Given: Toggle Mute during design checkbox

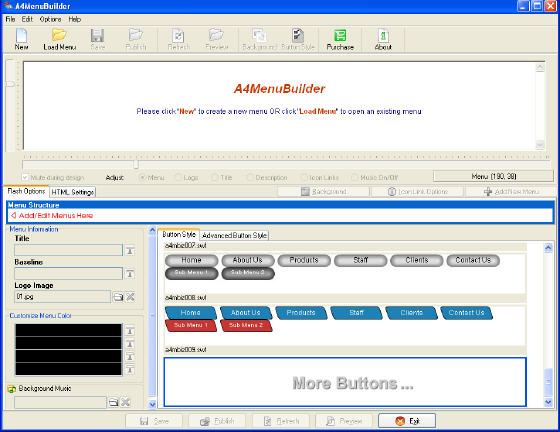Looking at the screenshot, I should tap(25, 177).
